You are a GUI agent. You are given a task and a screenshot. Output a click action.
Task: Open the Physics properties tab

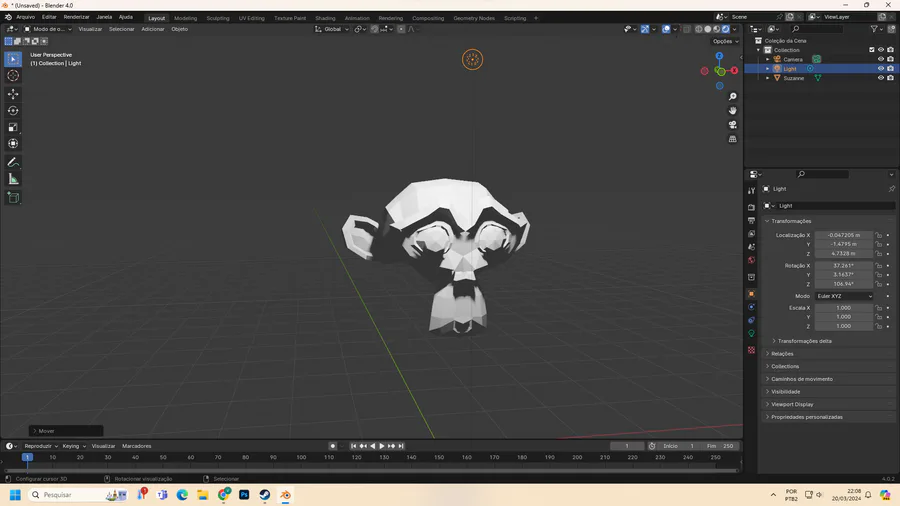[751, 307]
